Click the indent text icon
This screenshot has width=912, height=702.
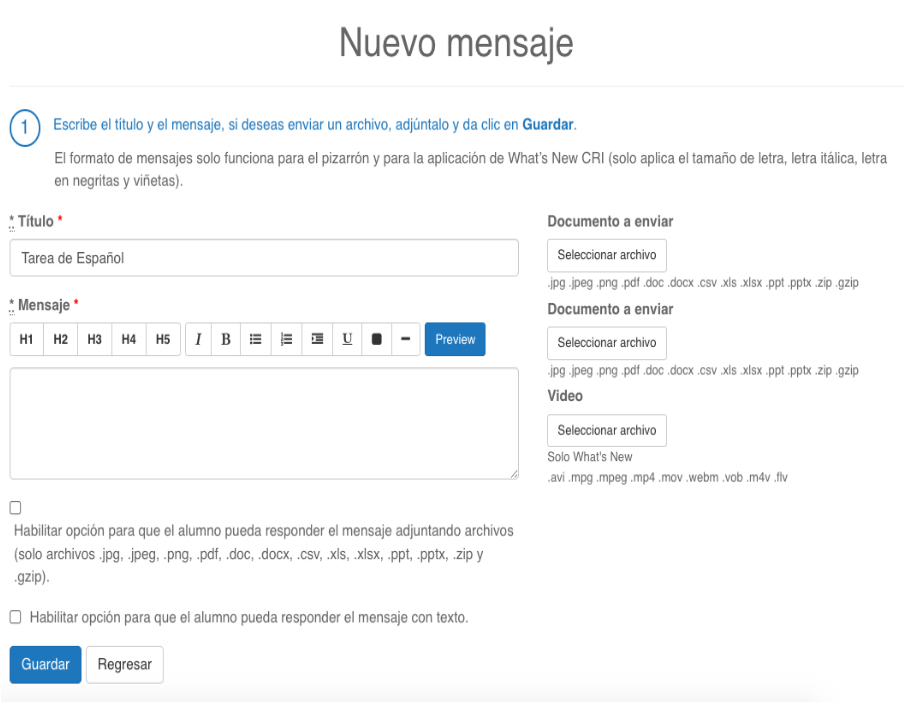click(317, 340)
